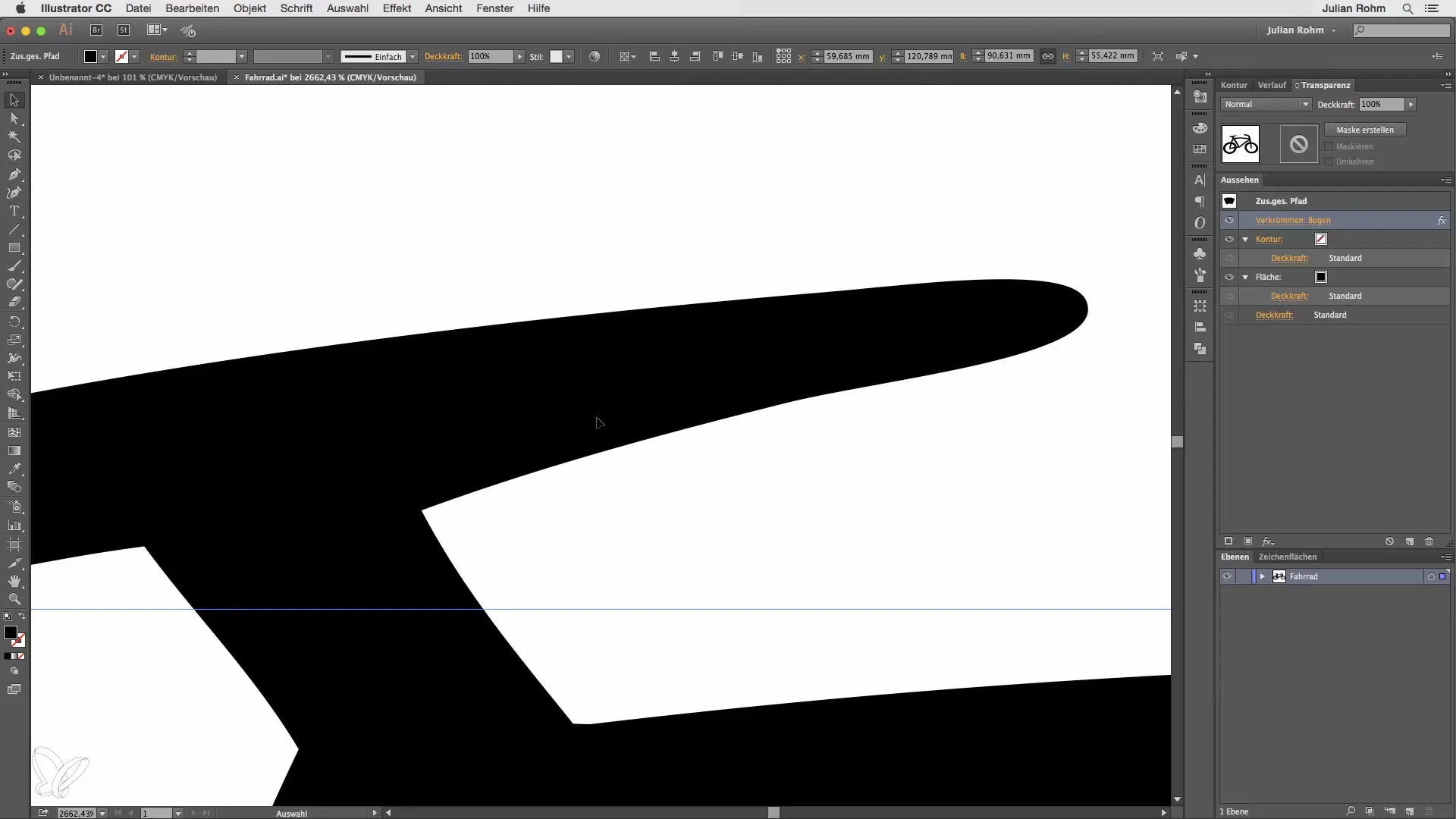Select the Scale tool
Screen dimensions: 1456x819
(x=14, y=340)
